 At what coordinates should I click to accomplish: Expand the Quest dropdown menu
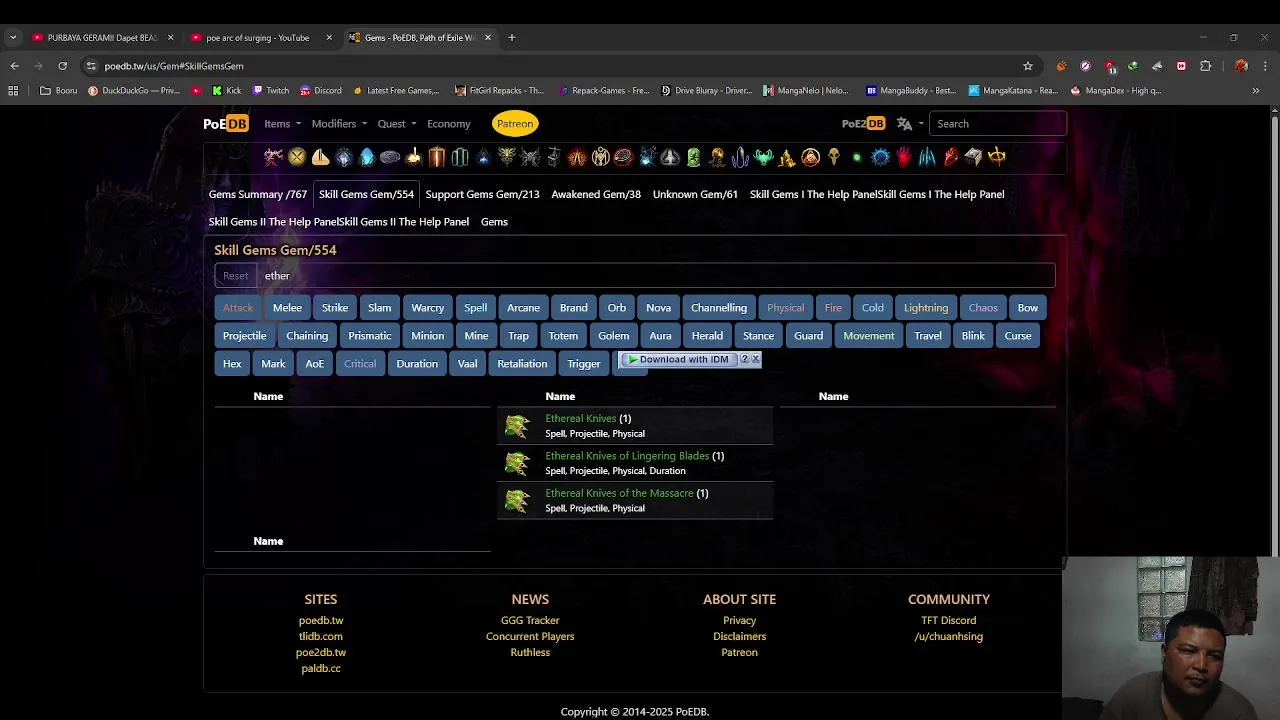click(x=397, y=124)
